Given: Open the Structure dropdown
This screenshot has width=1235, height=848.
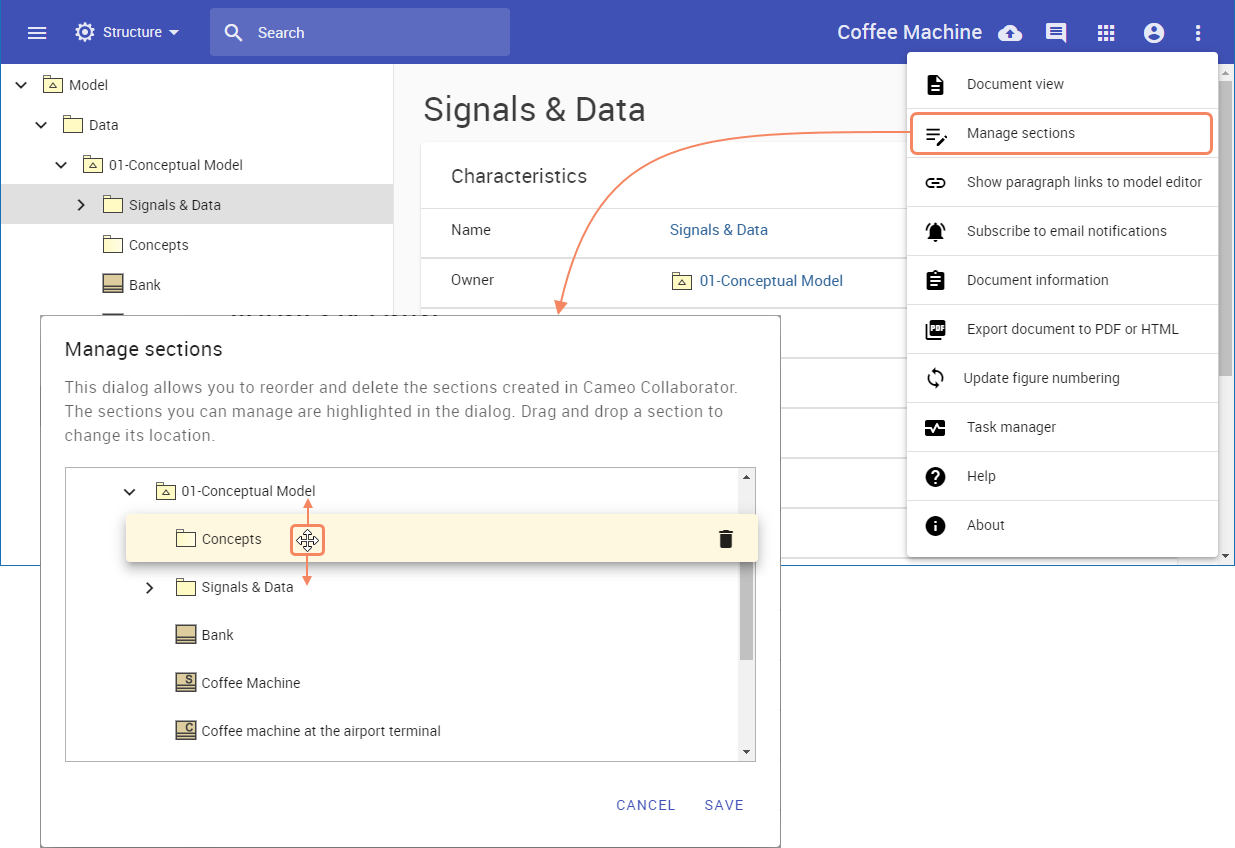Looking at the screenshot, I should pos(128,33).
